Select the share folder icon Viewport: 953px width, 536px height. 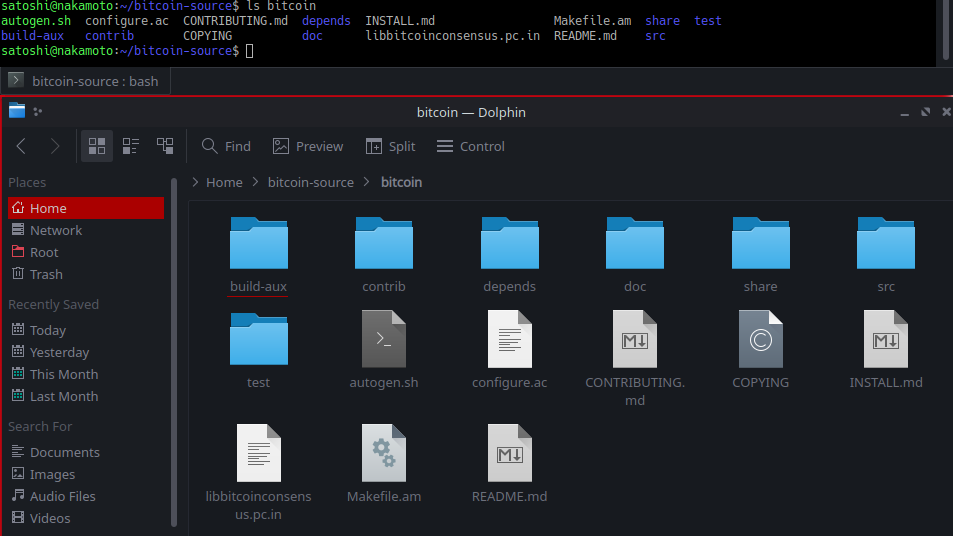point(760,243)
